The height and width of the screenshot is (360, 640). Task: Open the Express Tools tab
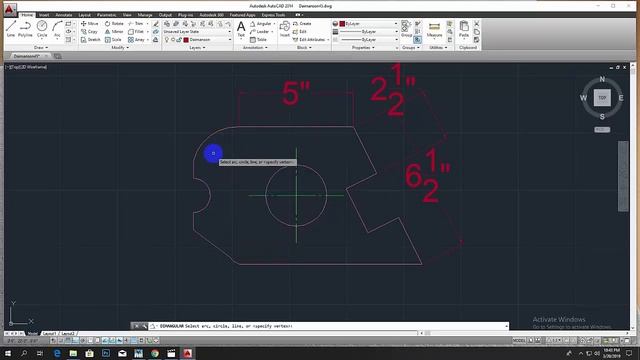coord(273,15)
